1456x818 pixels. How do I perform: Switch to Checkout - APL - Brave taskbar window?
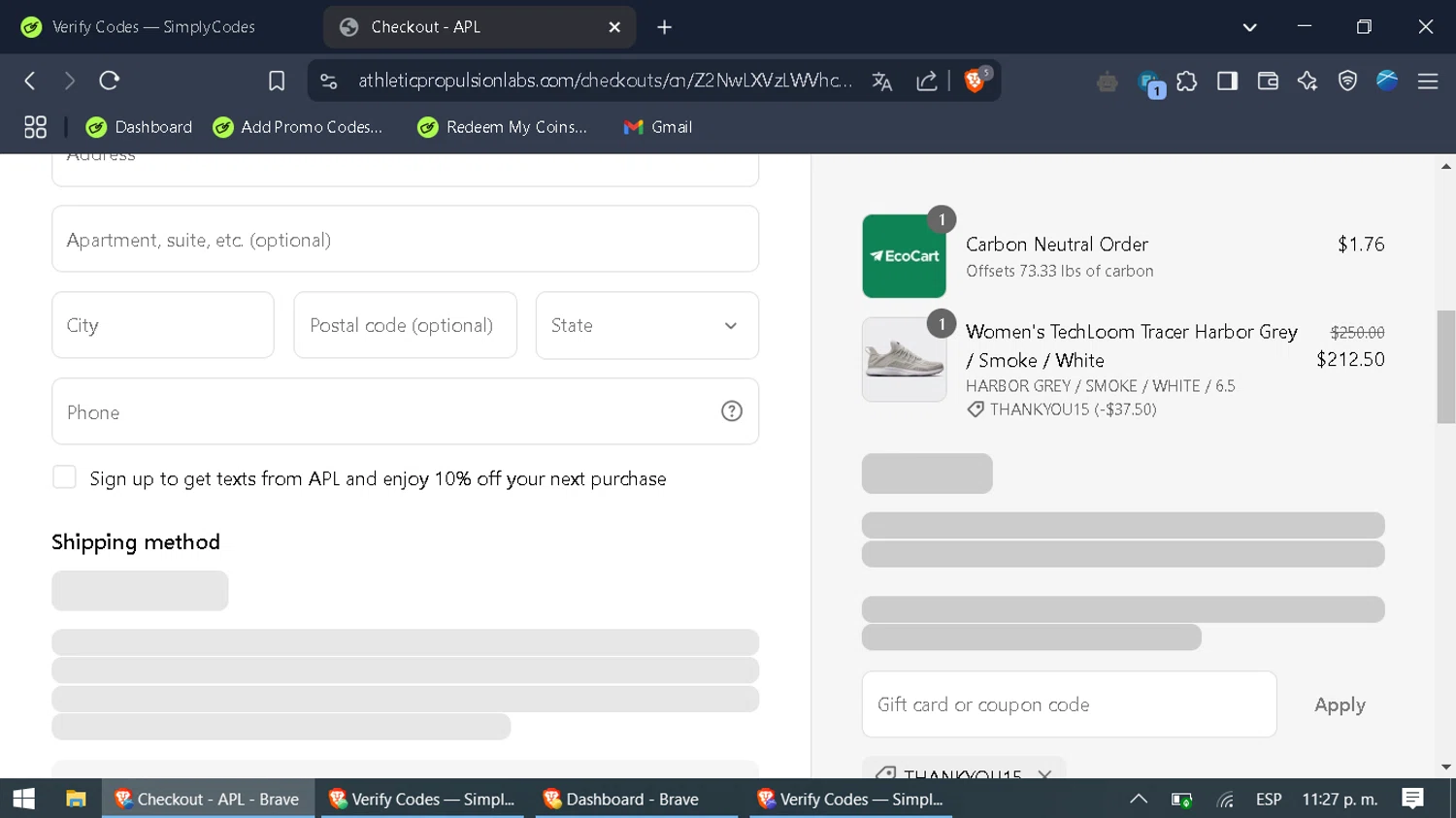[209, 799]
